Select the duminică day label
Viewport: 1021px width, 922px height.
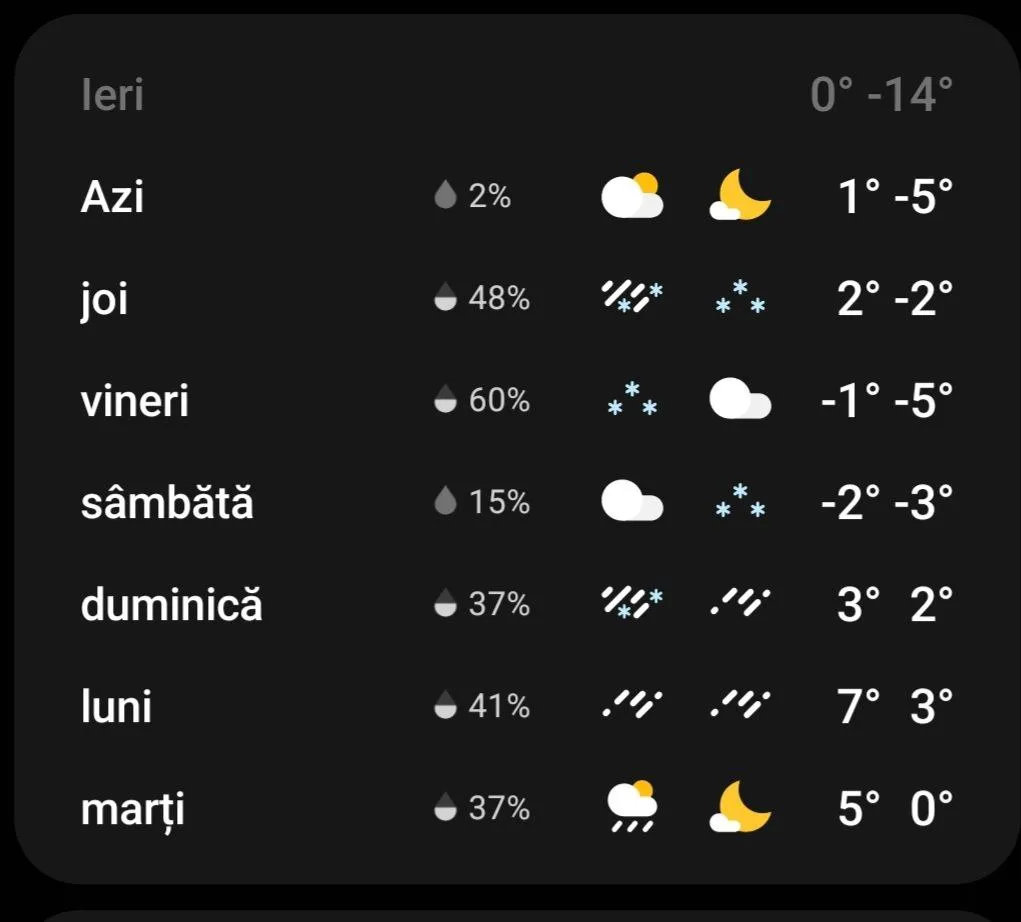click(x=171, y=604)
